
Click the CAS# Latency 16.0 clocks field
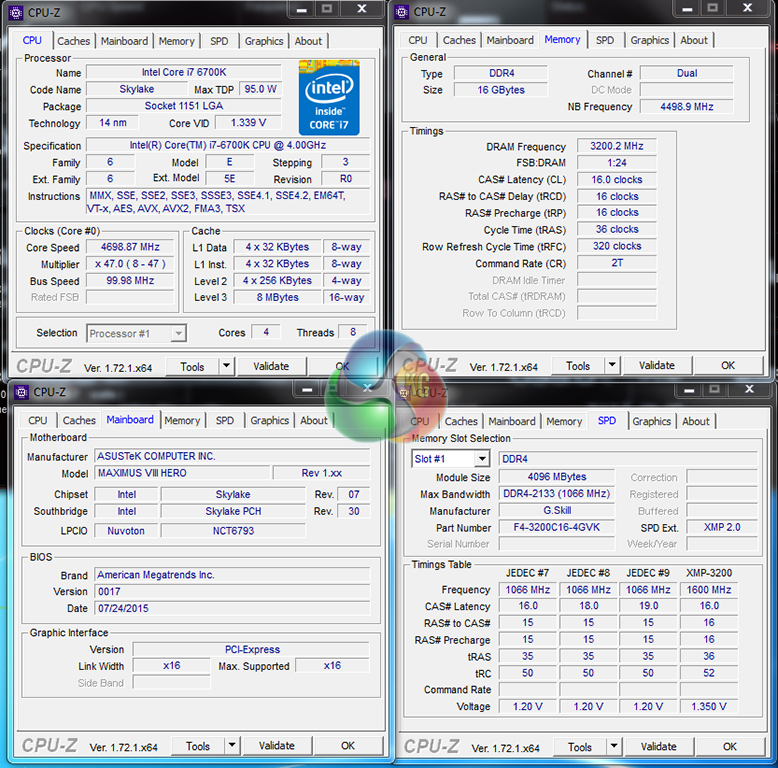(x=617, y=179)
